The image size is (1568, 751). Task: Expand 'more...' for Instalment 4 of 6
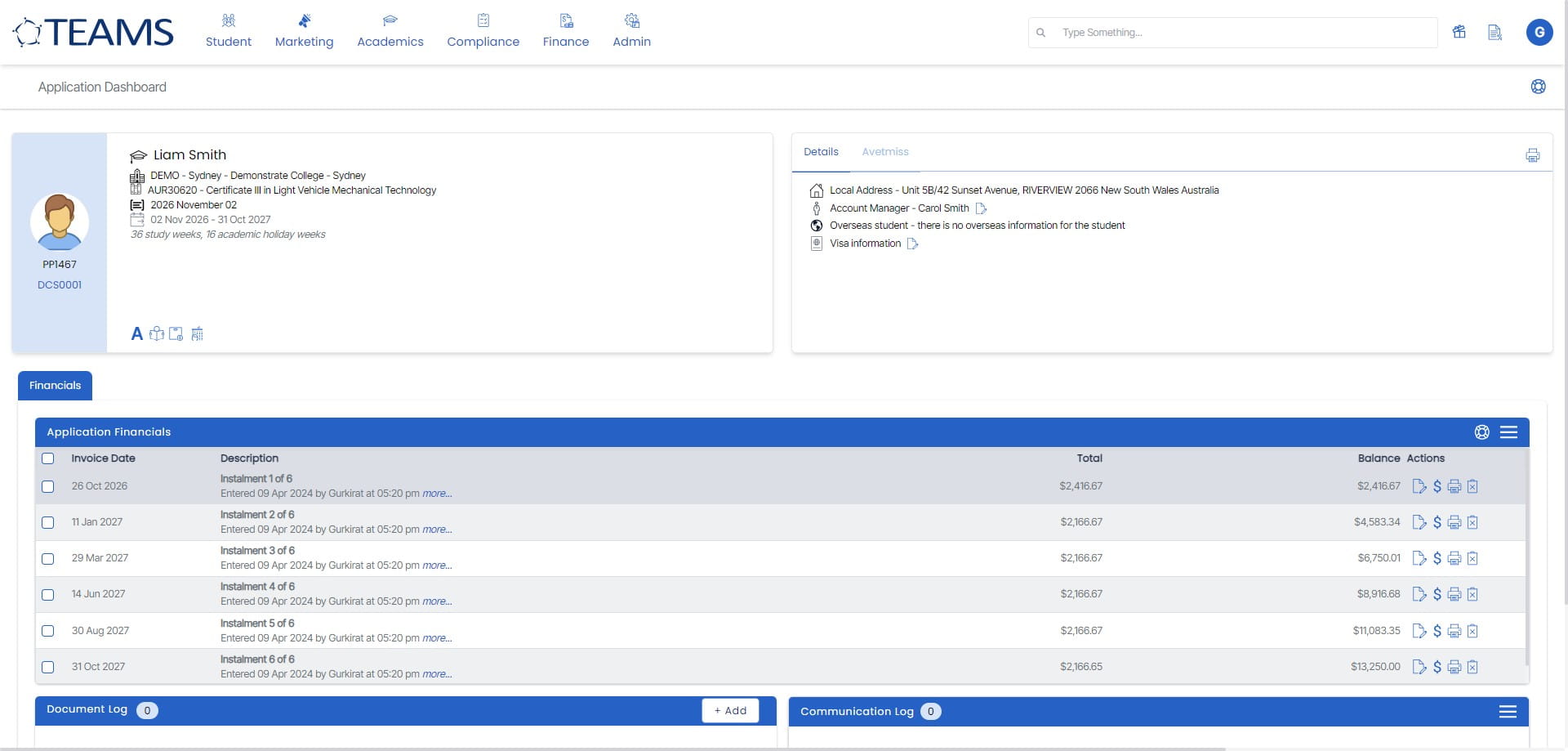coord(437,601)
